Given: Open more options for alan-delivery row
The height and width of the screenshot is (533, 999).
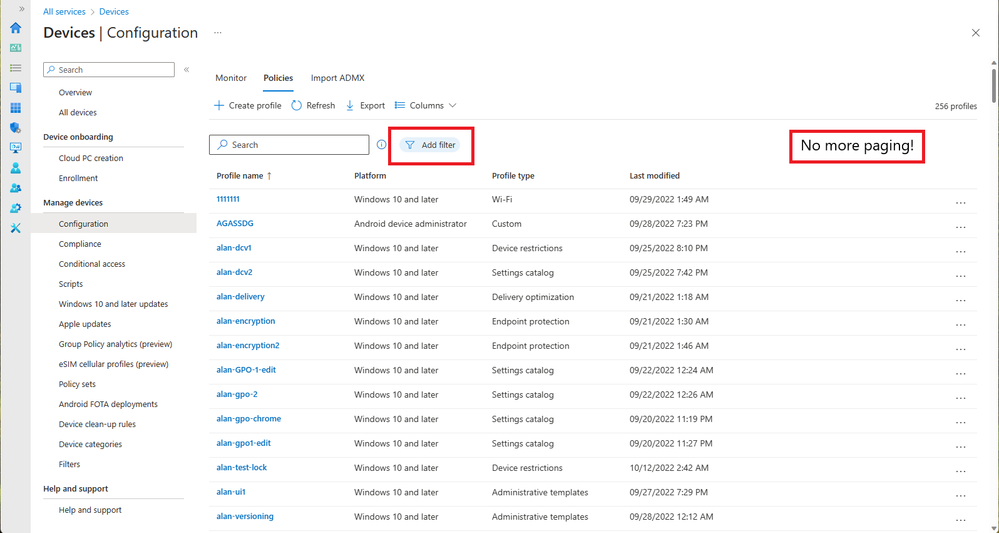Looking at the screenshot, I should pyautogui.click(x=961, y=300).
